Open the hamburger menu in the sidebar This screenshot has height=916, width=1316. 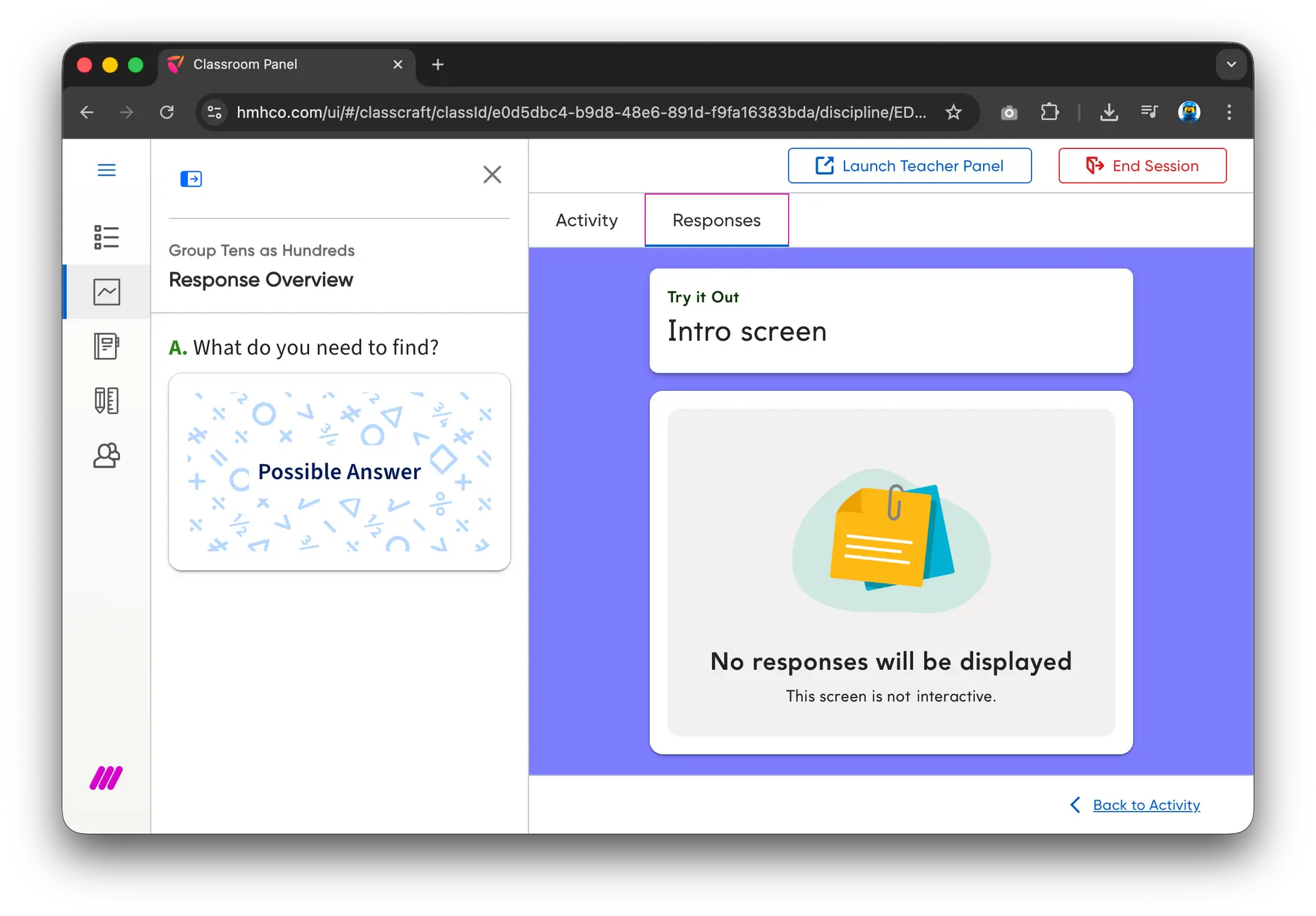(106, 170)
